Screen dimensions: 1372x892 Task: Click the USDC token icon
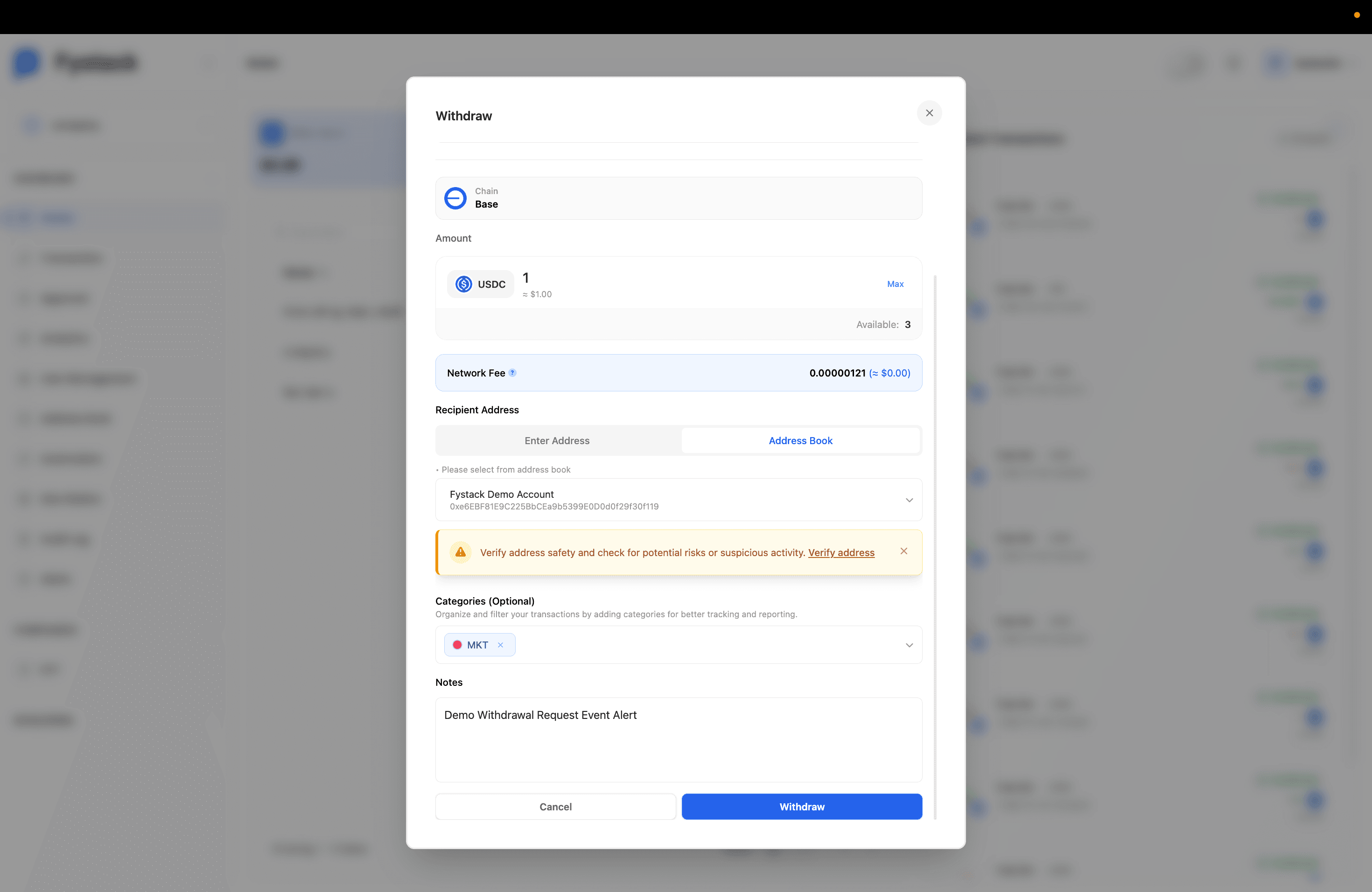coord(463,284)
